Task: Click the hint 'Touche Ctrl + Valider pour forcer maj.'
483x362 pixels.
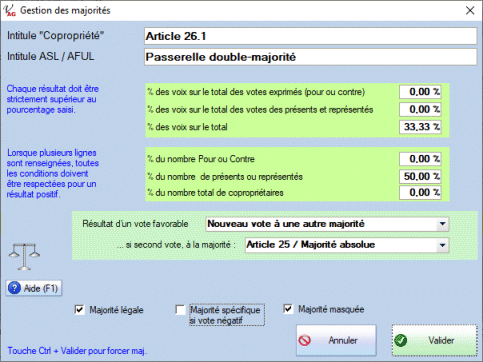Action: 77,351
